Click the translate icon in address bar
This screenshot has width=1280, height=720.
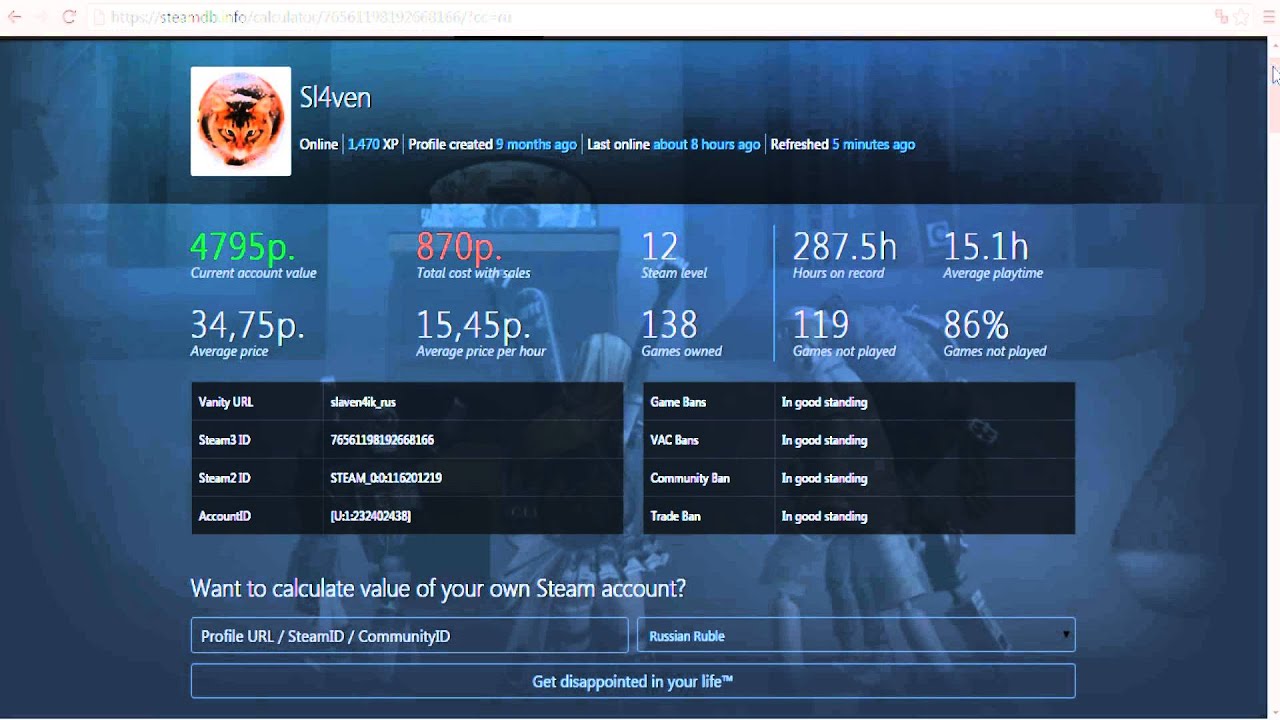pos(1221,17)
